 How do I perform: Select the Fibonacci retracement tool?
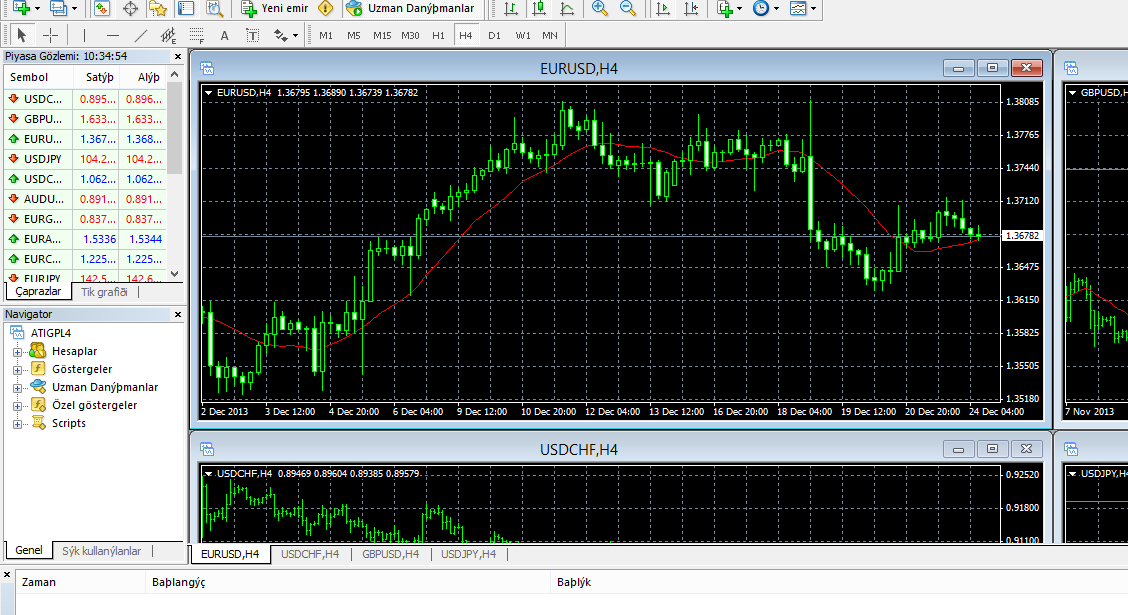click(x=196, y=35)
